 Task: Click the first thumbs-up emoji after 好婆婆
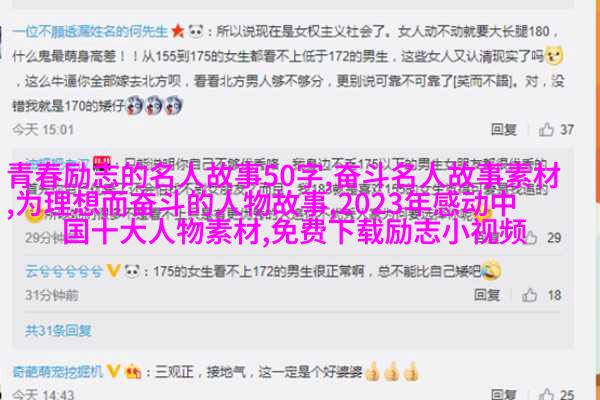click(373, 371)
